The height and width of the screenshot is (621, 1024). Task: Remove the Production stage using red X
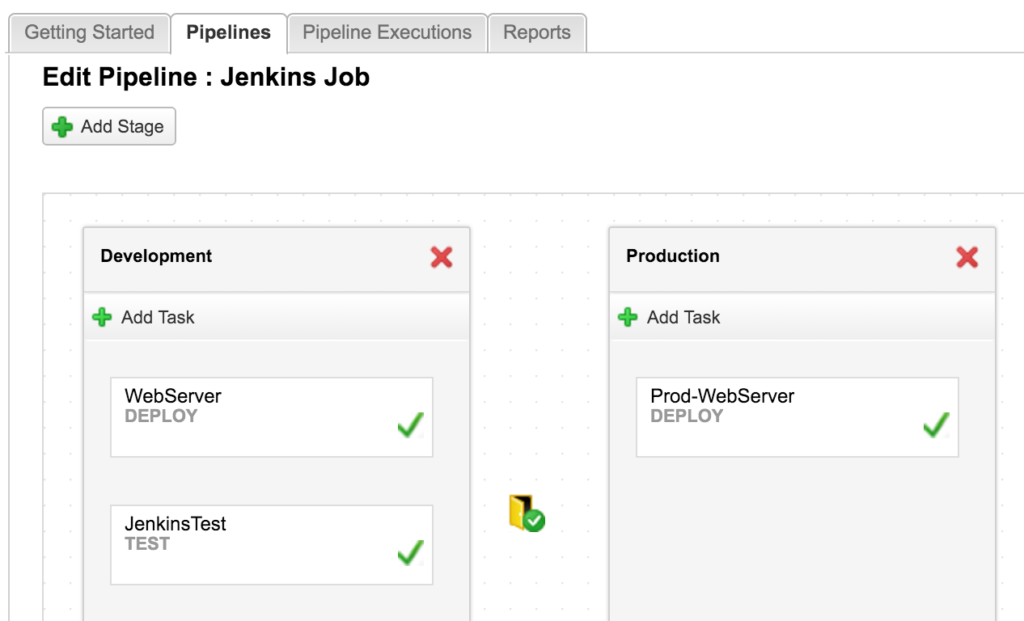coord(967,257)
